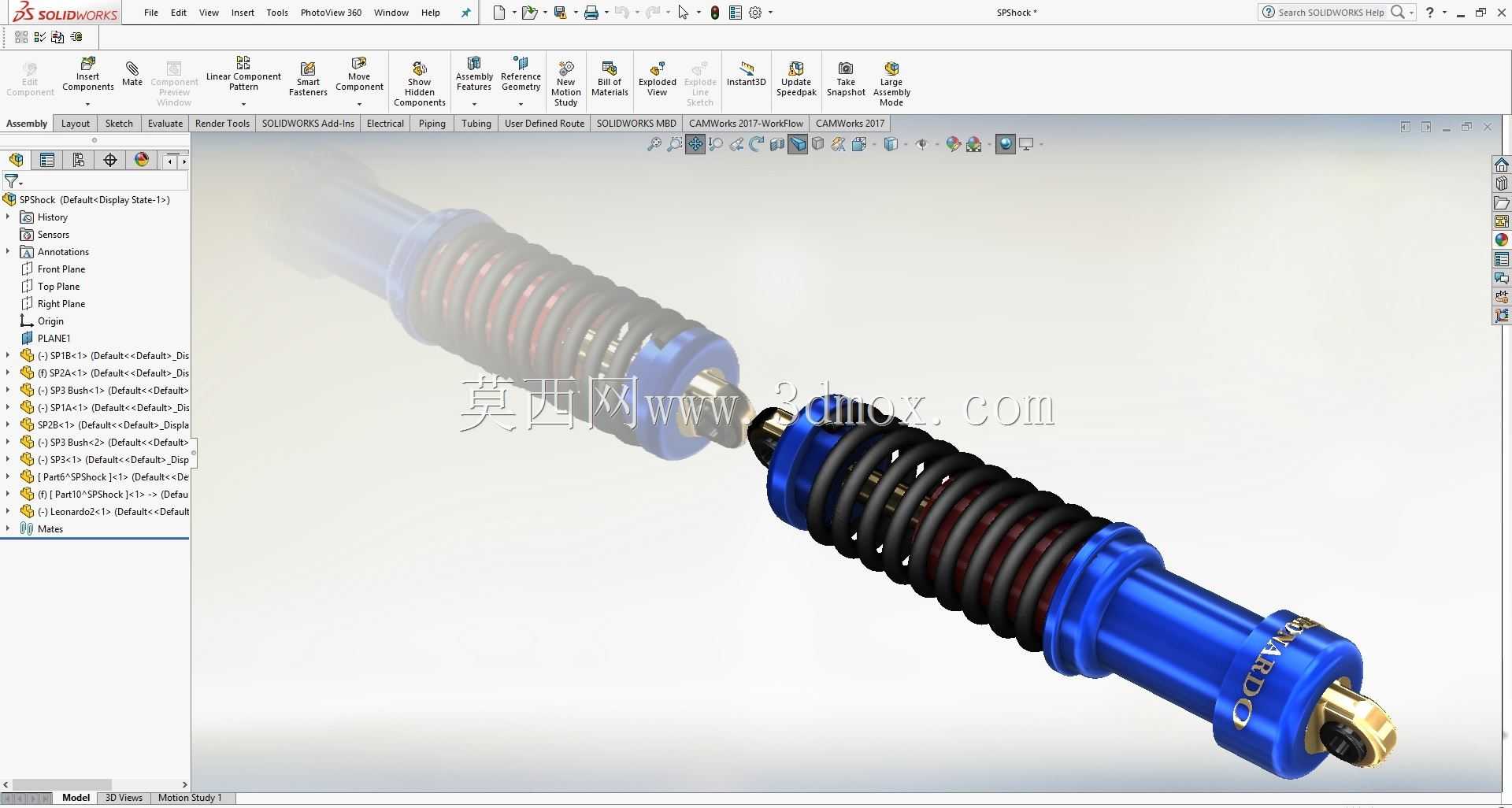Expand the Annotations node

pos(8,252)
